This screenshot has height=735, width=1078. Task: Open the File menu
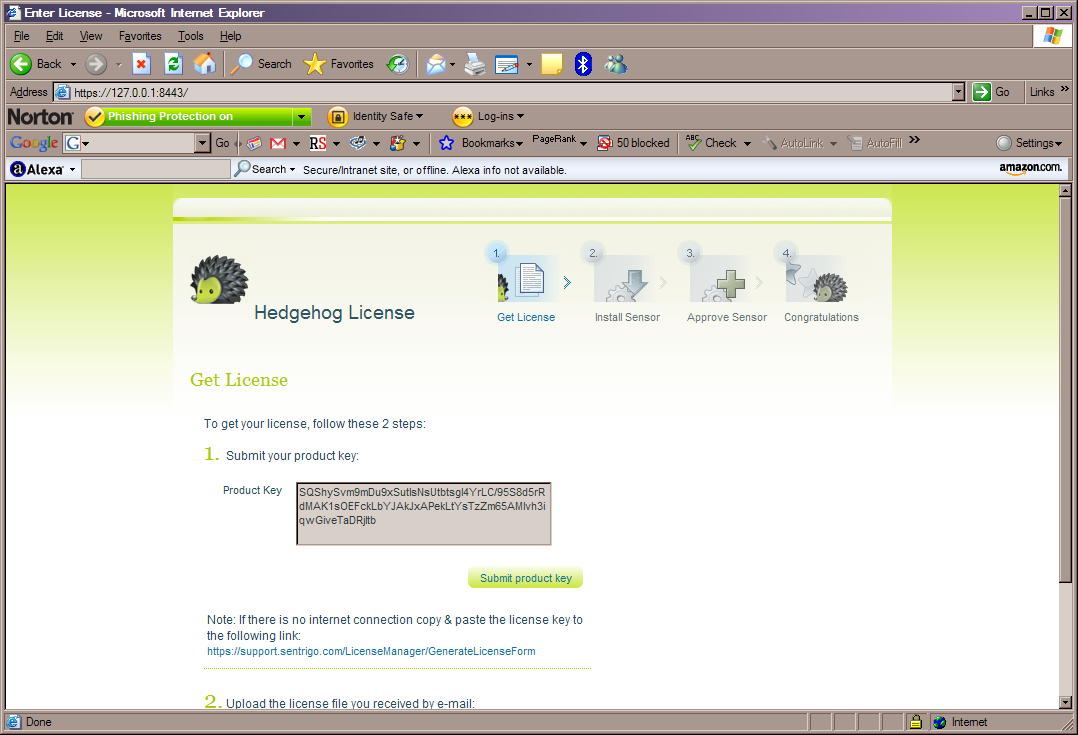point(21,36)
